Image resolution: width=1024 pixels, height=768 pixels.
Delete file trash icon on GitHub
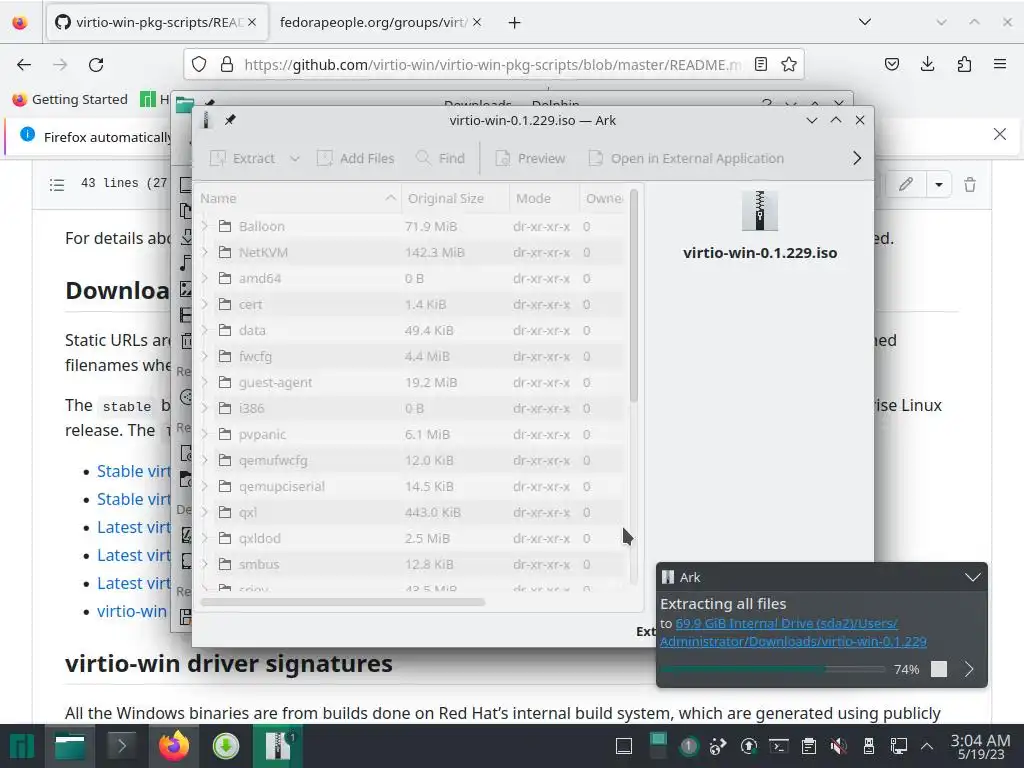[x=970, y=185]
